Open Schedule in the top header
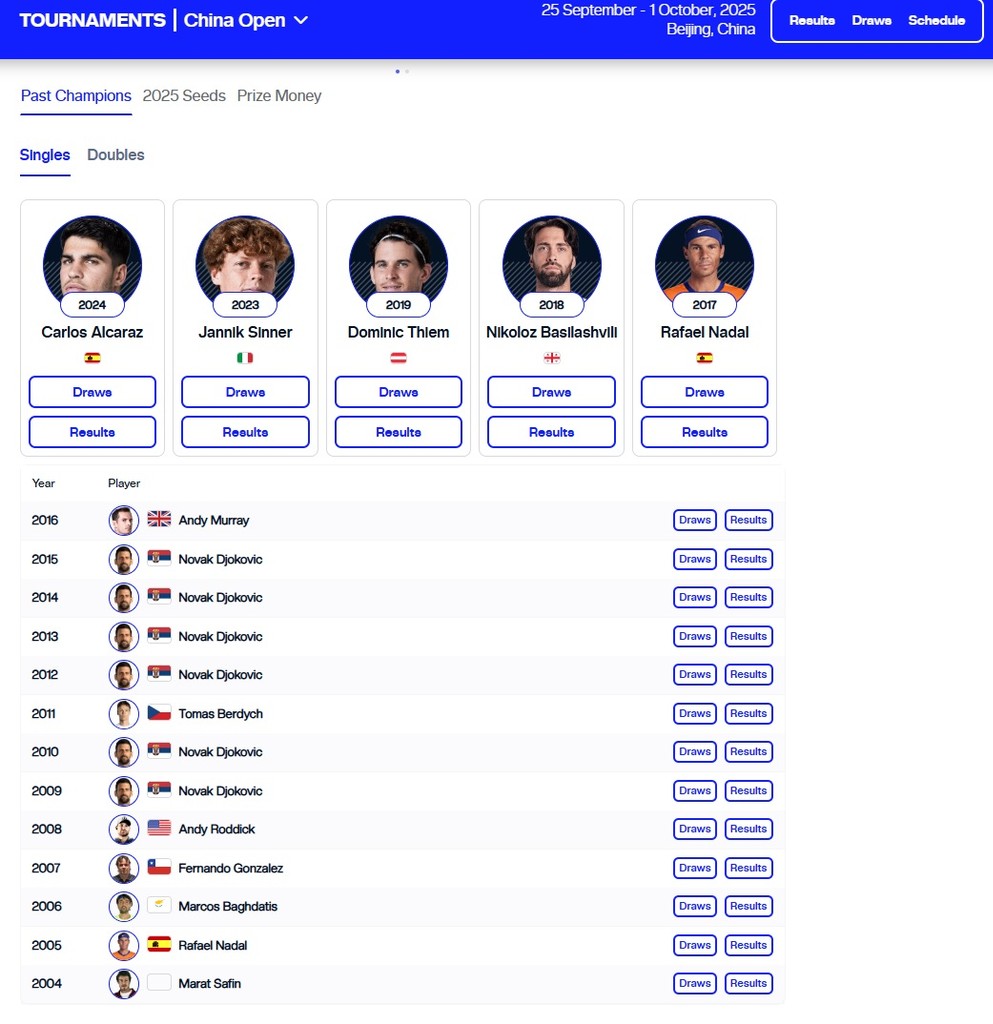Viewport: 993px width, 1024px height. tap(936, 20)
